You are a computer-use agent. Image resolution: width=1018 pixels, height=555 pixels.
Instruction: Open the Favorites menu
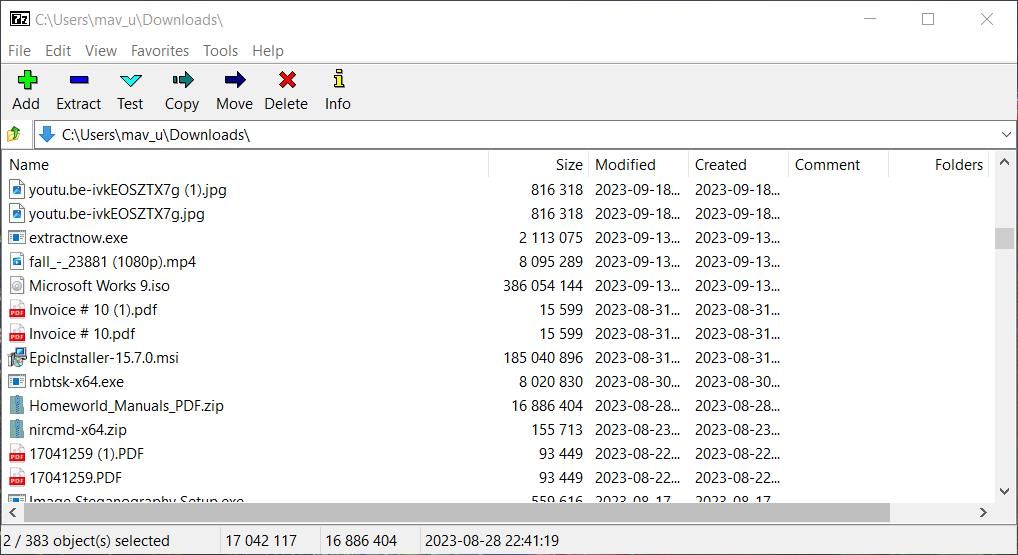pyautogui.click(x=159, y=50)
